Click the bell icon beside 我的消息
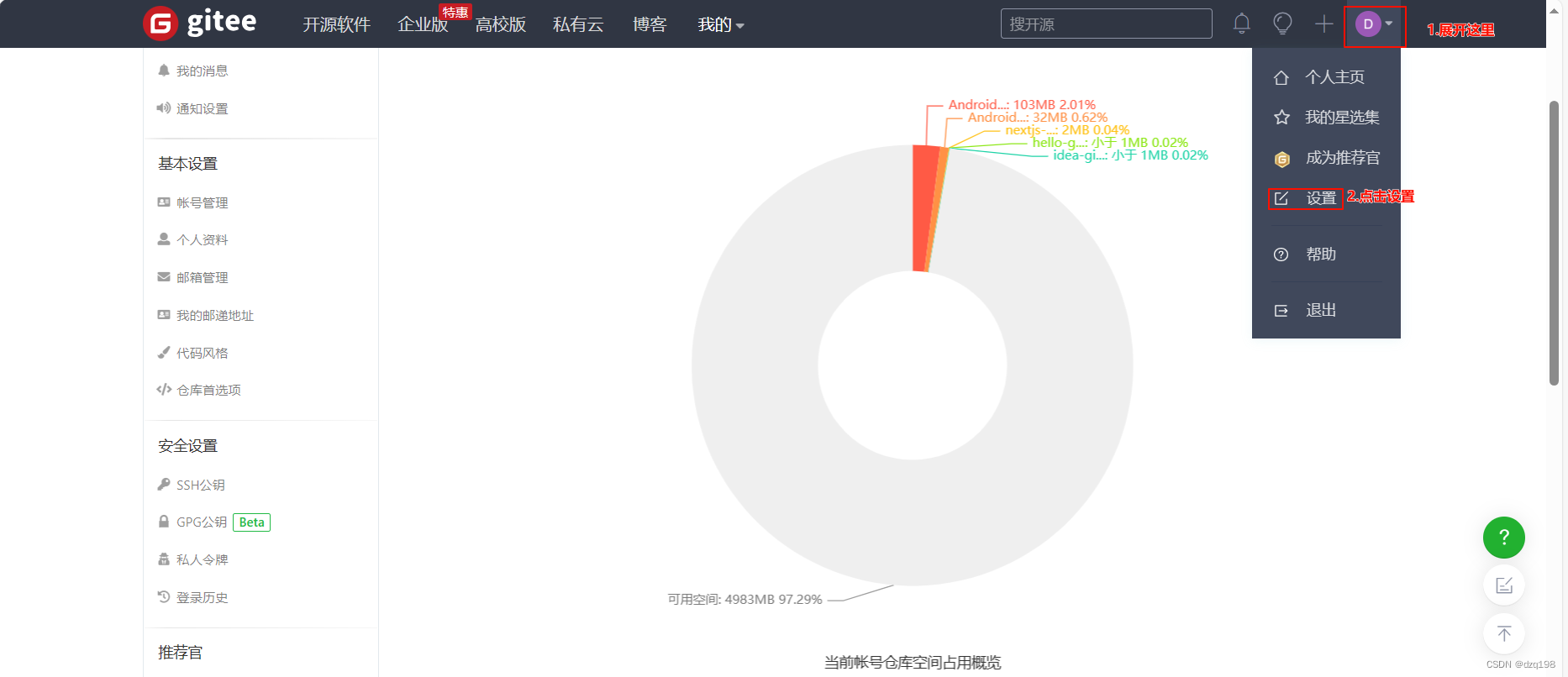 click(x=164, y=71)
